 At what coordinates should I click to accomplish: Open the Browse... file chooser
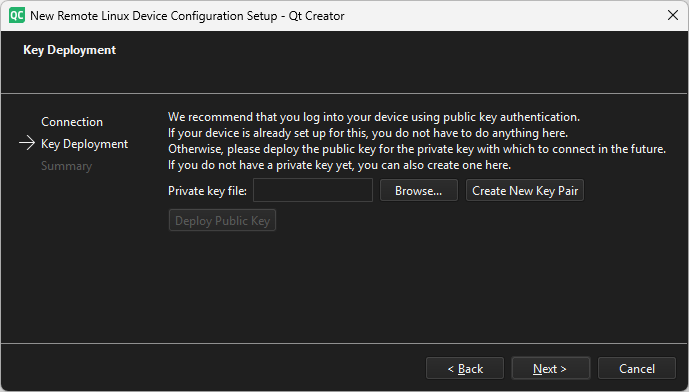point(419,190)
